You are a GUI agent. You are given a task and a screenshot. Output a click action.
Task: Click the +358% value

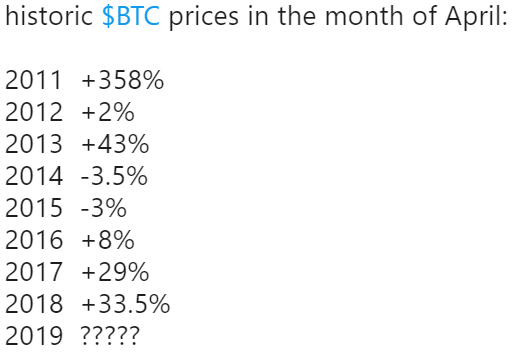pos(123,80)
